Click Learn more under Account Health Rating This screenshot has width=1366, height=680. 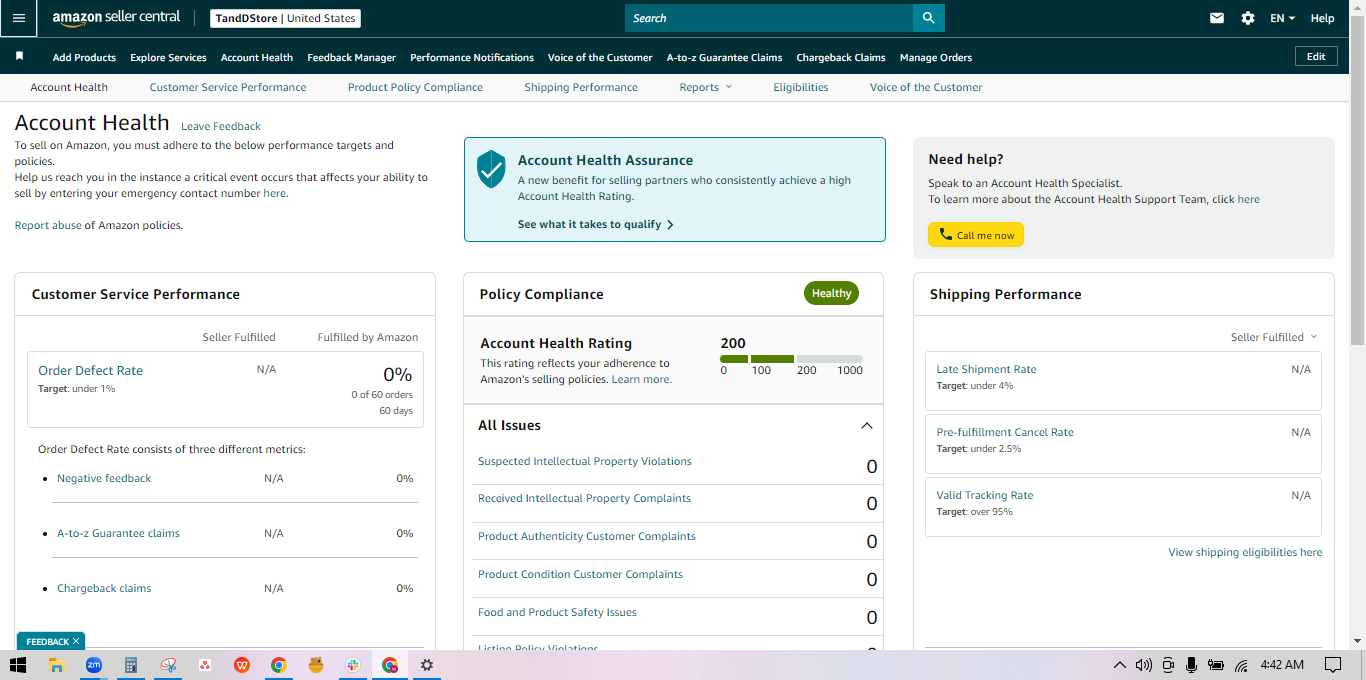click(x=640, y=379)
